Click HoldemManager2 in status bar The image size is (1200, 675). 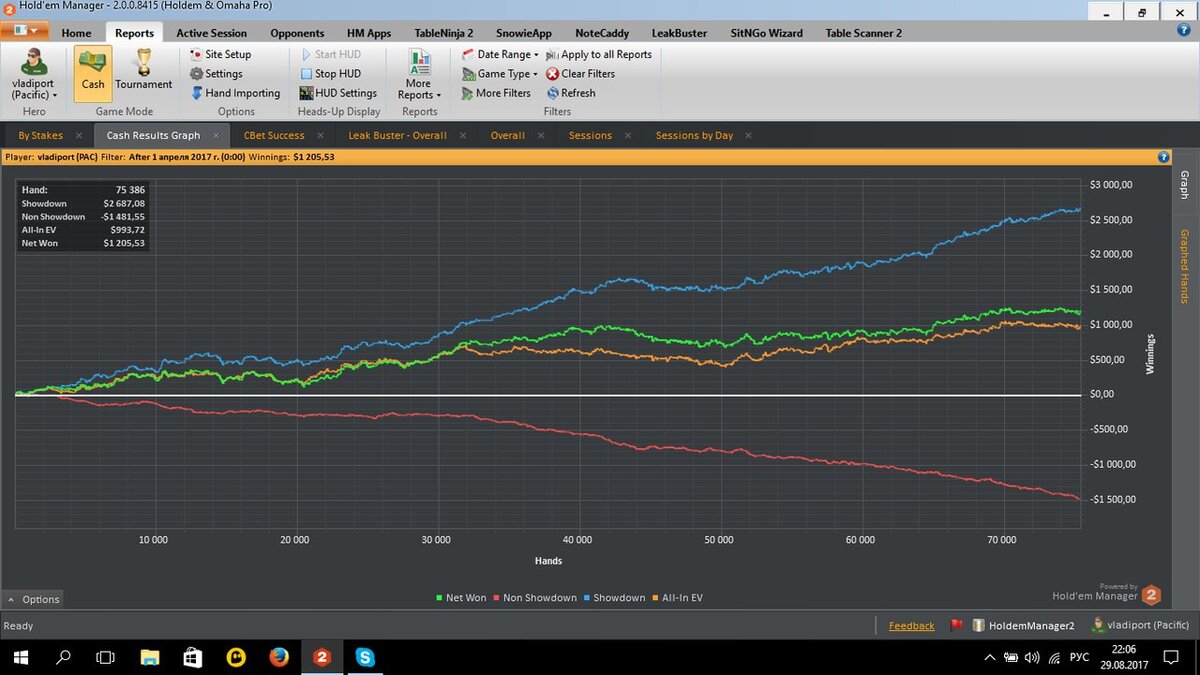1023,626
